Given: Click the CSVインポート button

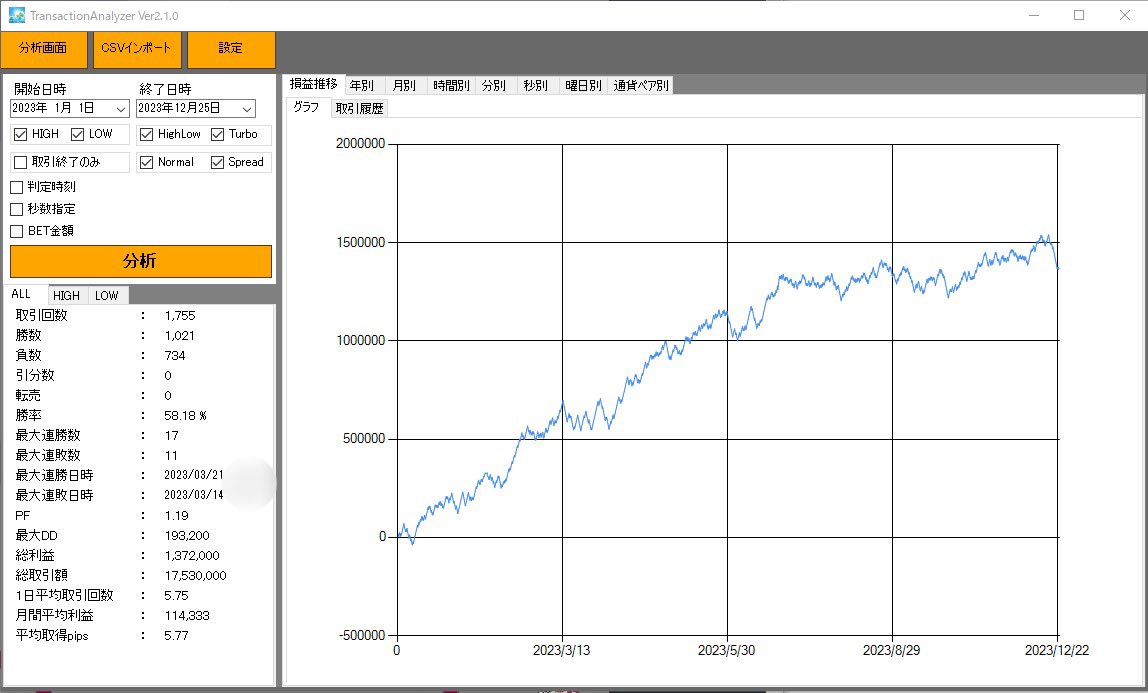Looking at the screenshot, I should [x=136, y=49].
